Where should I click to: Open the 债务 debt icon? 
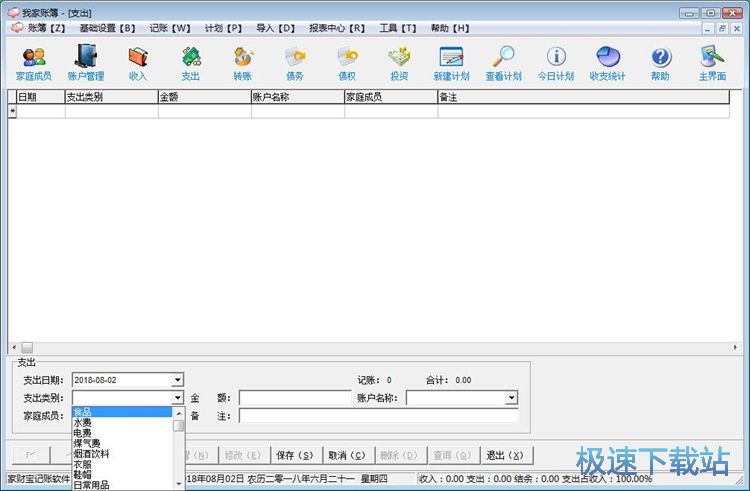pyautogui.click(x=295, y=63)
